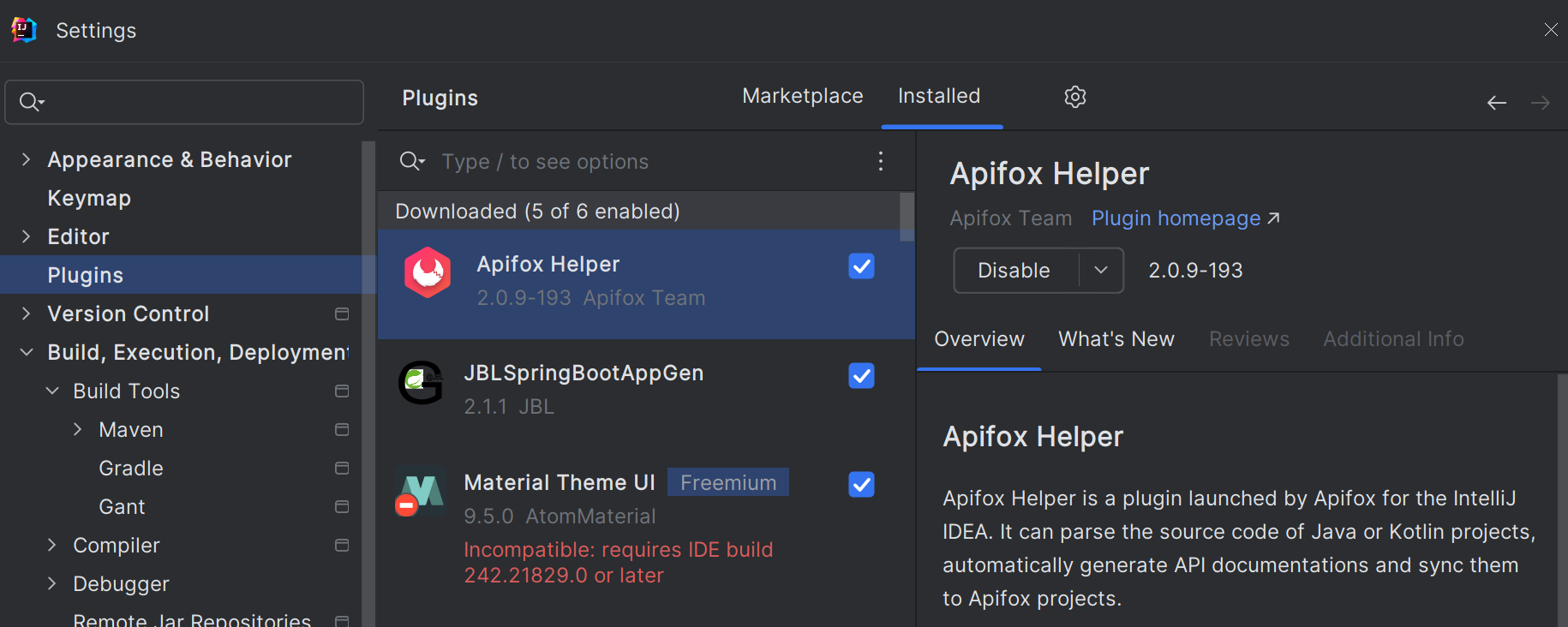Switch to the Marketplace tab
1568x627 pixels.
coord(802,96)
